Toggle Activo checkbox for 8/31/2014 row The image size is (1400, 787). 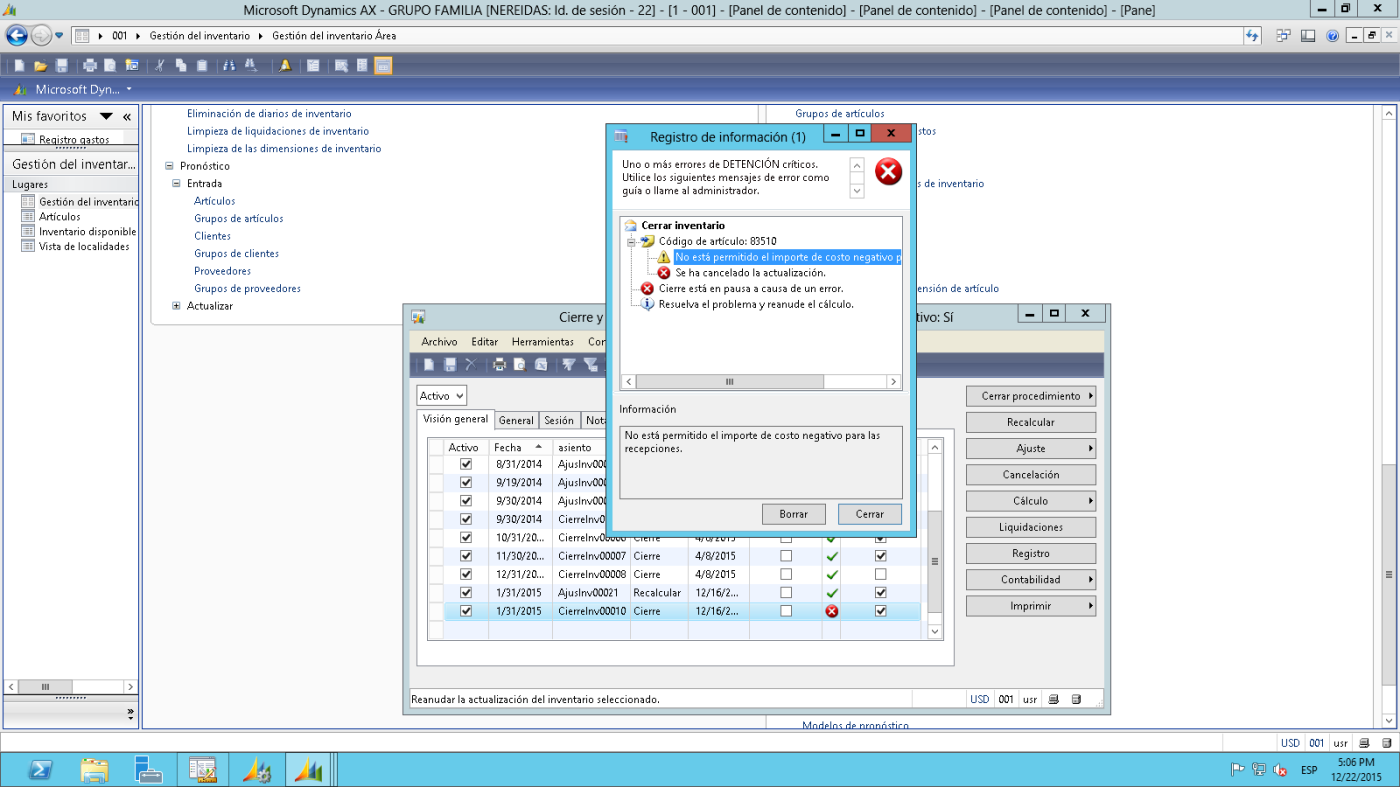click(465, 465)
